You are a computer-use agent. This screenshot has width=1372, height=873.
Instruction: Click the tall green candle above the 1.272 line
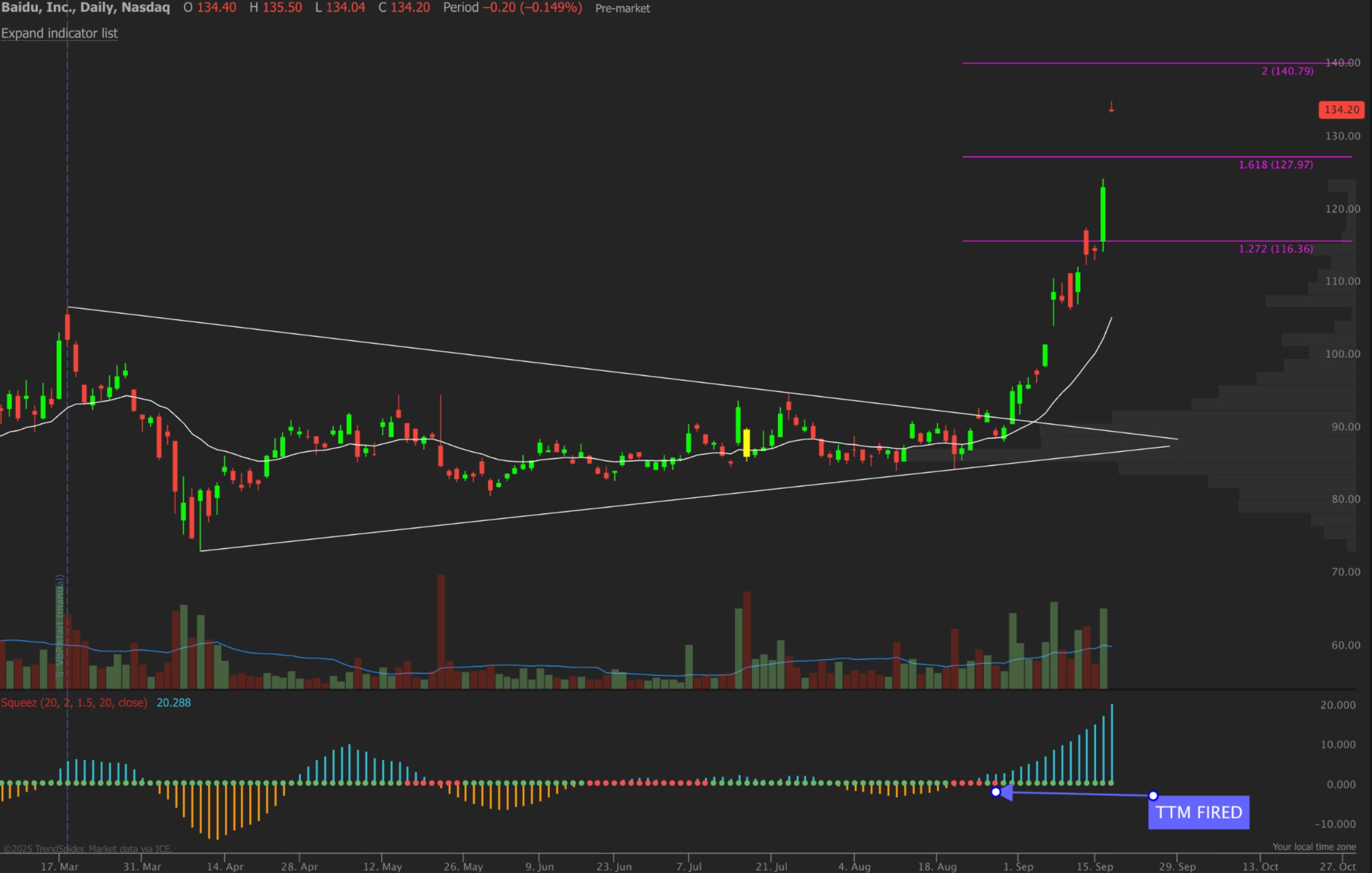(1103, 214)
